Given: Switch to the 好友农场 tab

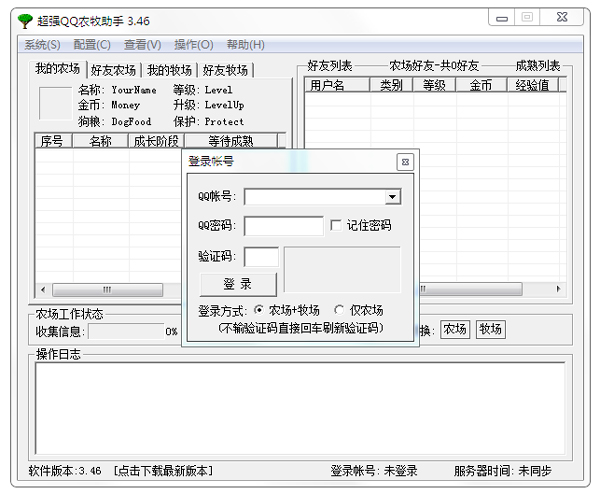Looking at the screenshot, I should coord(113,70).
